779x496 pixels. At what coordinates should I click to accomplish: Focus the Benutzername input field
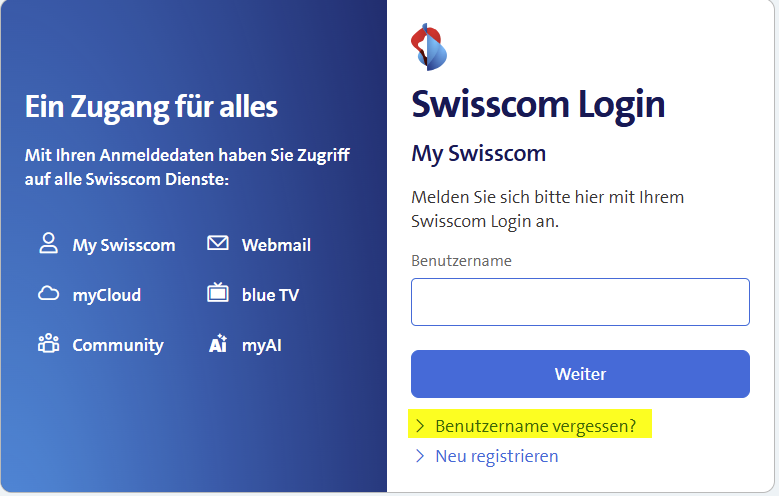[x=580, y=302]
